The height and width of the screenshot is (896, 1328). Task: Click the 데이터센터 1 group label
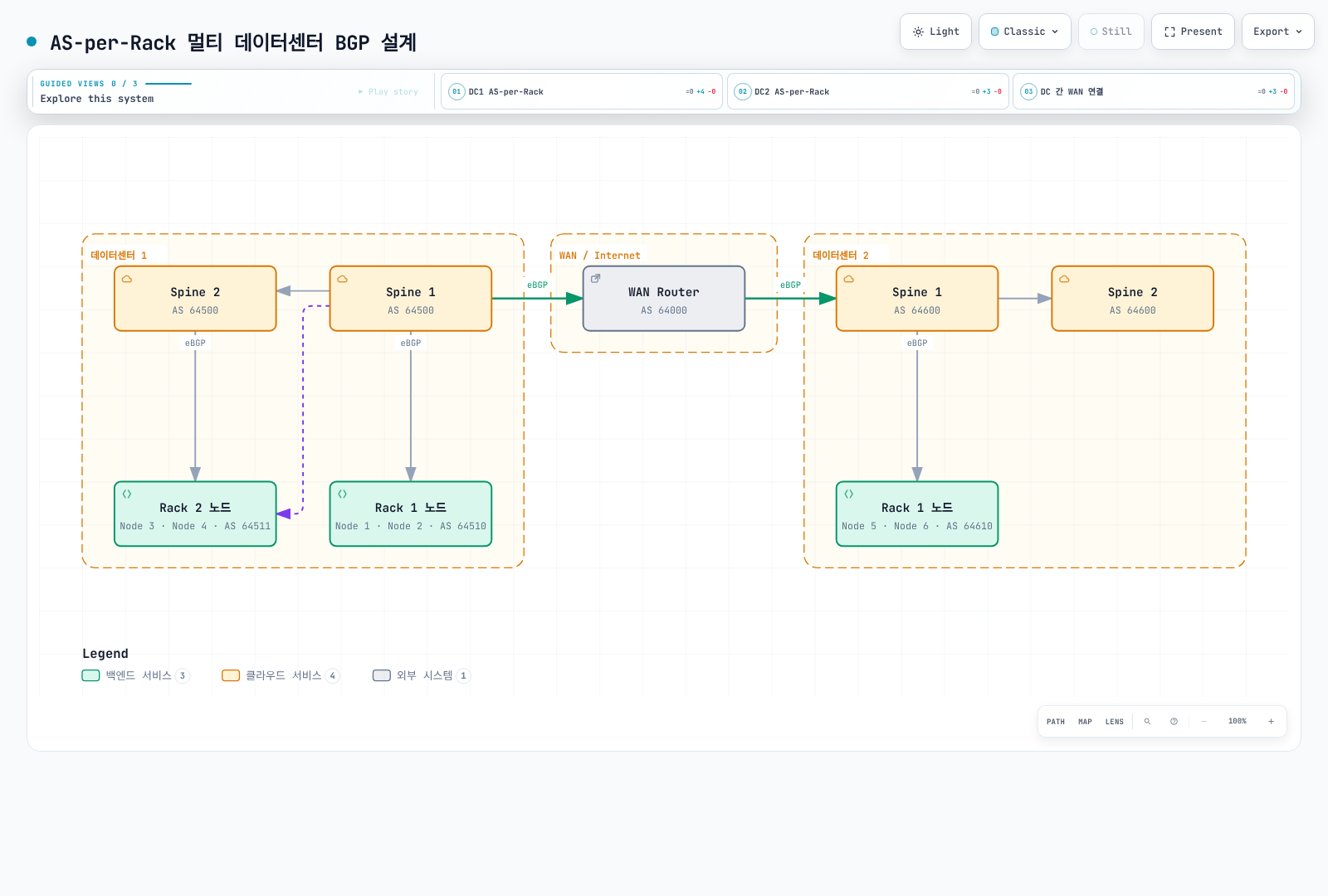(119, 256)
